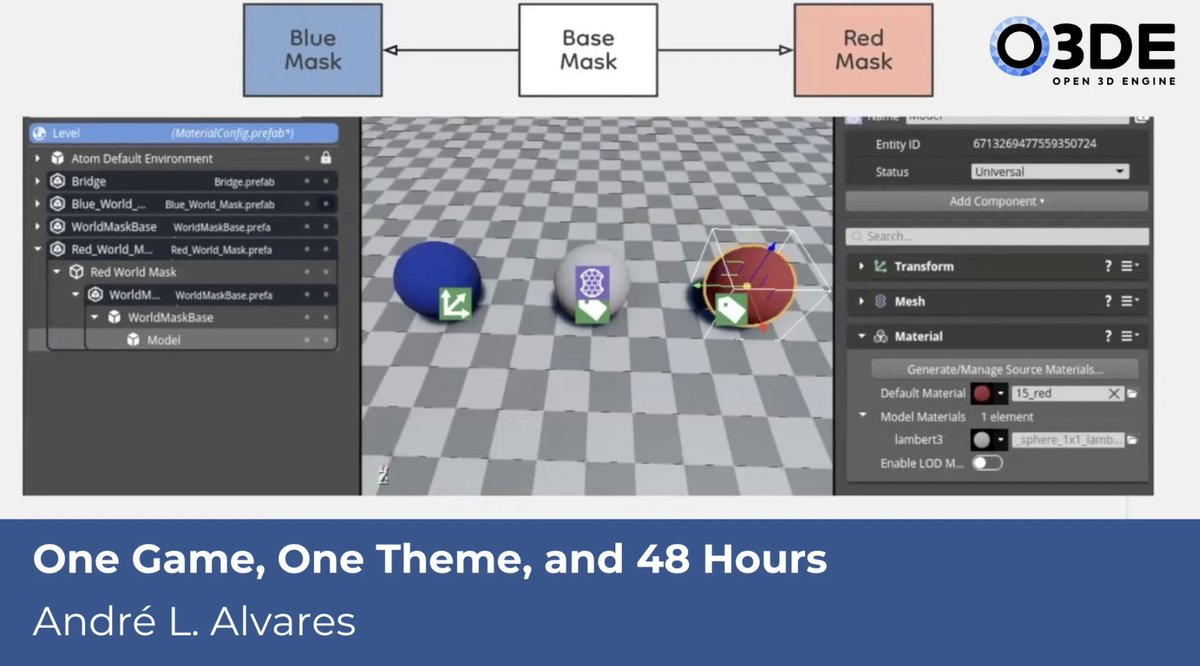The width and height of the screenshot is (1200, 666).
Task: Click the prefab icon beside Bridge
Action: pyautogui.click(x=57, y=182)
